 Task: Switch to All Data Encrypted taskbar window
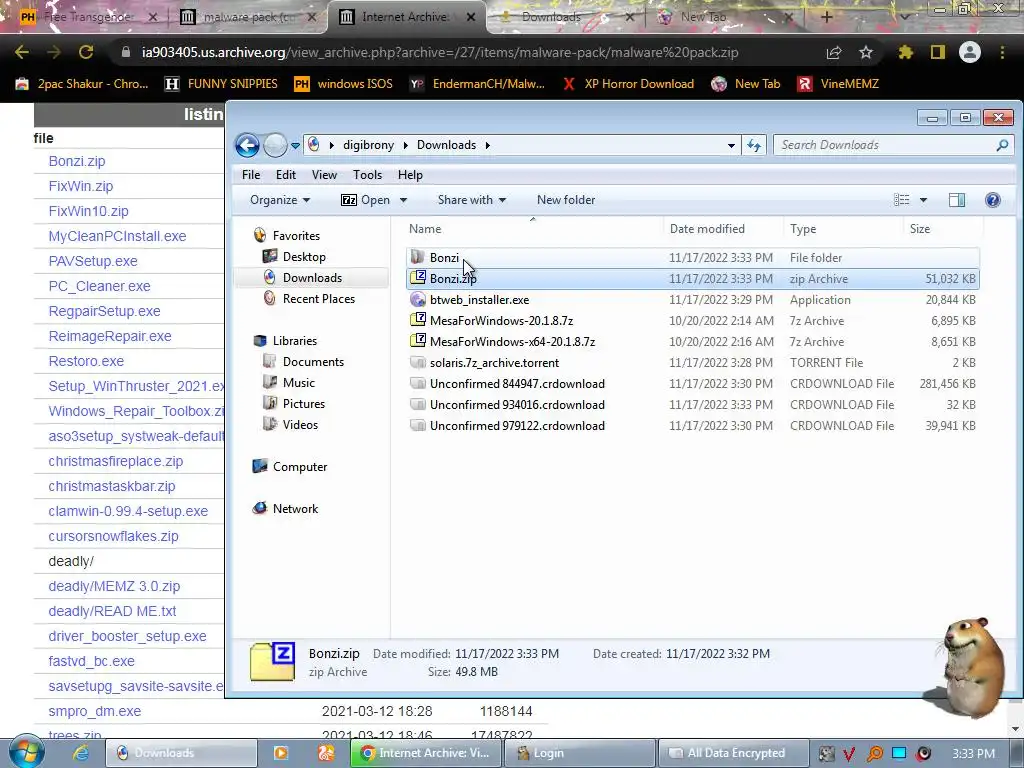[x=733, y=753]
